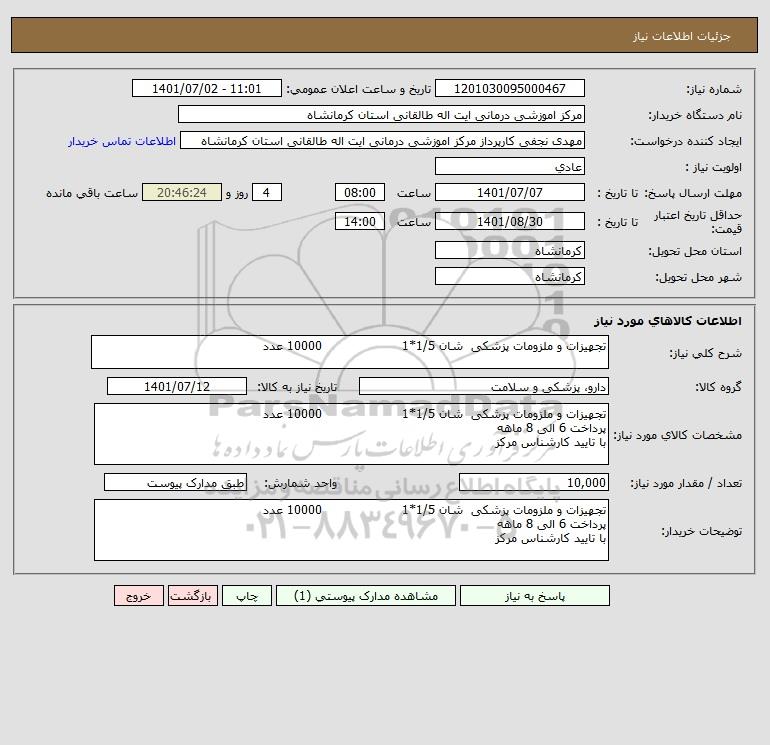Image resolution: width=770 pixels, height=745 pixels.
Task: Open اطلاعات تماس خریدار link
Action: (x=122, y=141)
